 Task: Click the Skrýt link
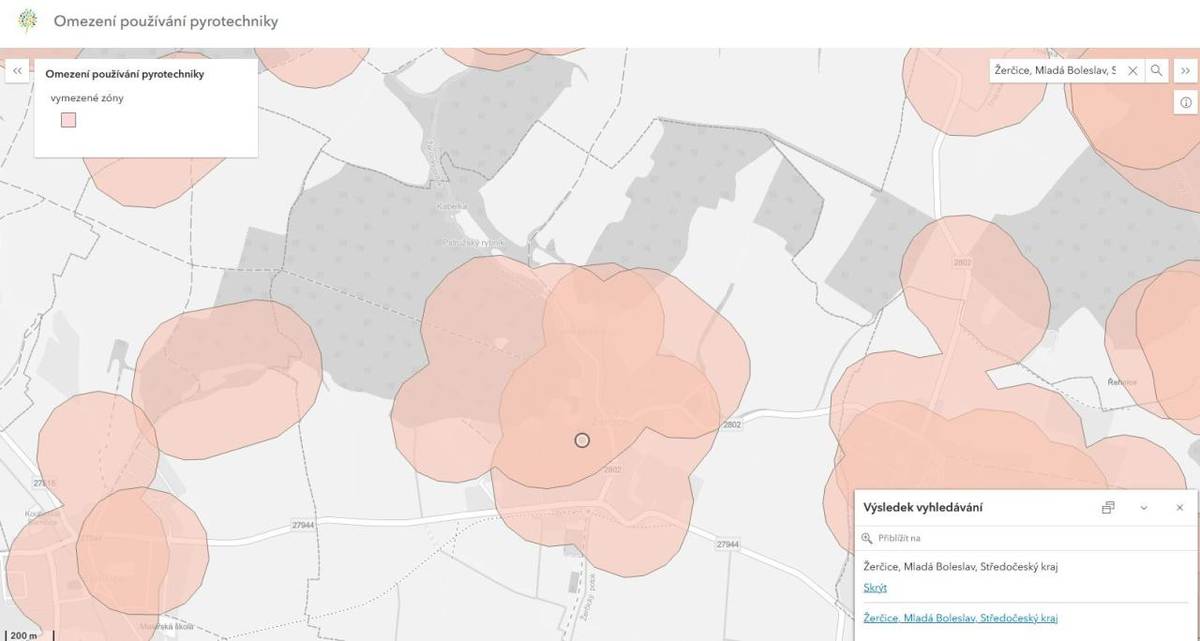pyautogui.click(x=875, y=587)
